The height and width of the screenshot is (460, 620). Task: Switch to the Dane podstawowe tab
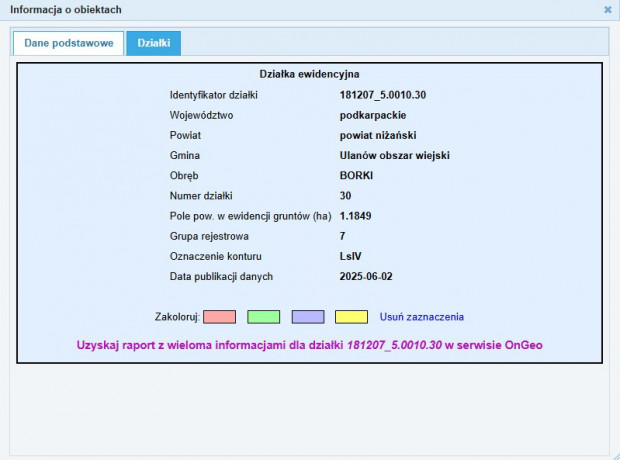pos(68,43)
